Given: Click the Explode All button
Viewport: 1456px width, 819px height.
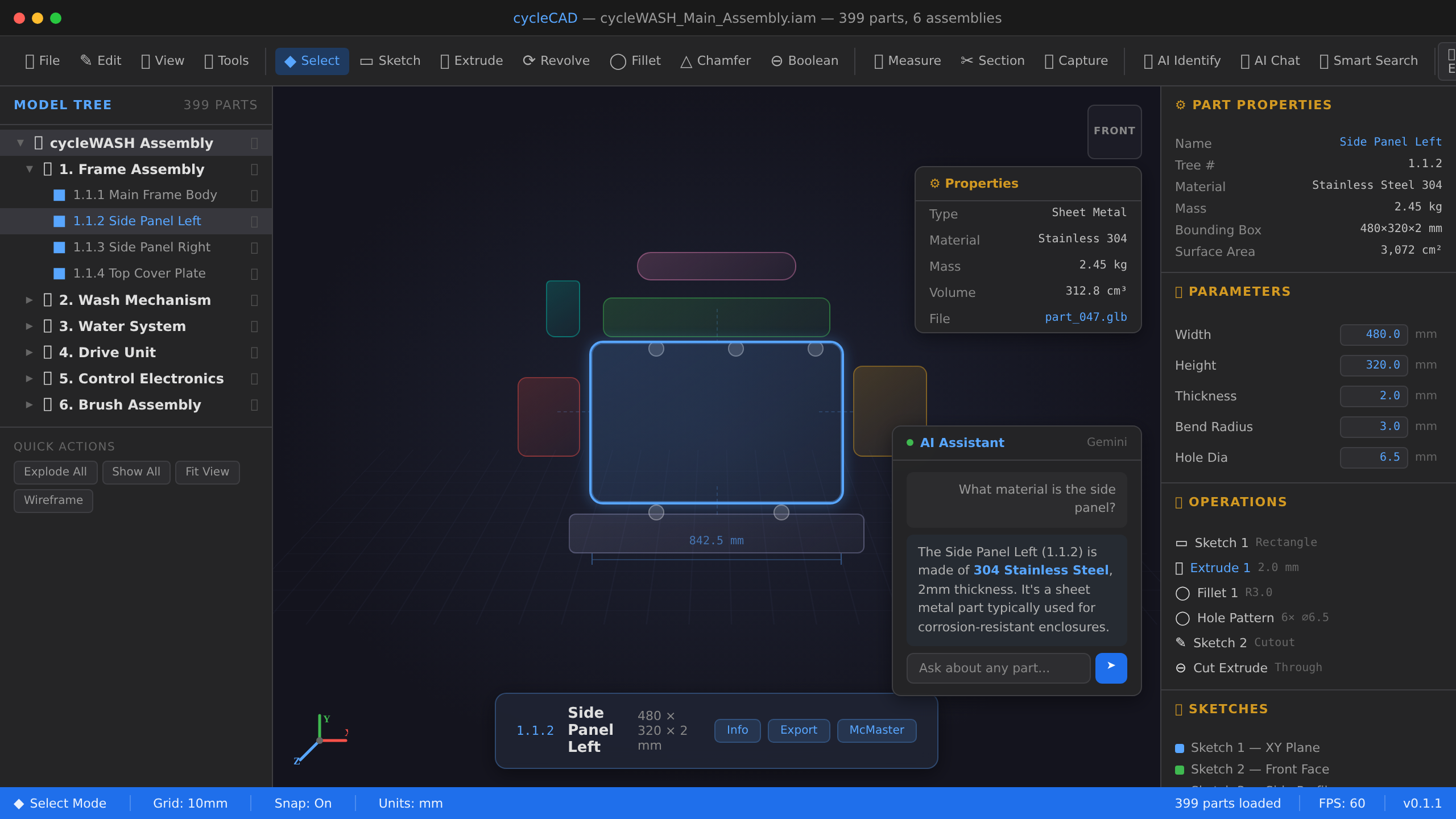Looking at the screenshot, I should (55, 472).
